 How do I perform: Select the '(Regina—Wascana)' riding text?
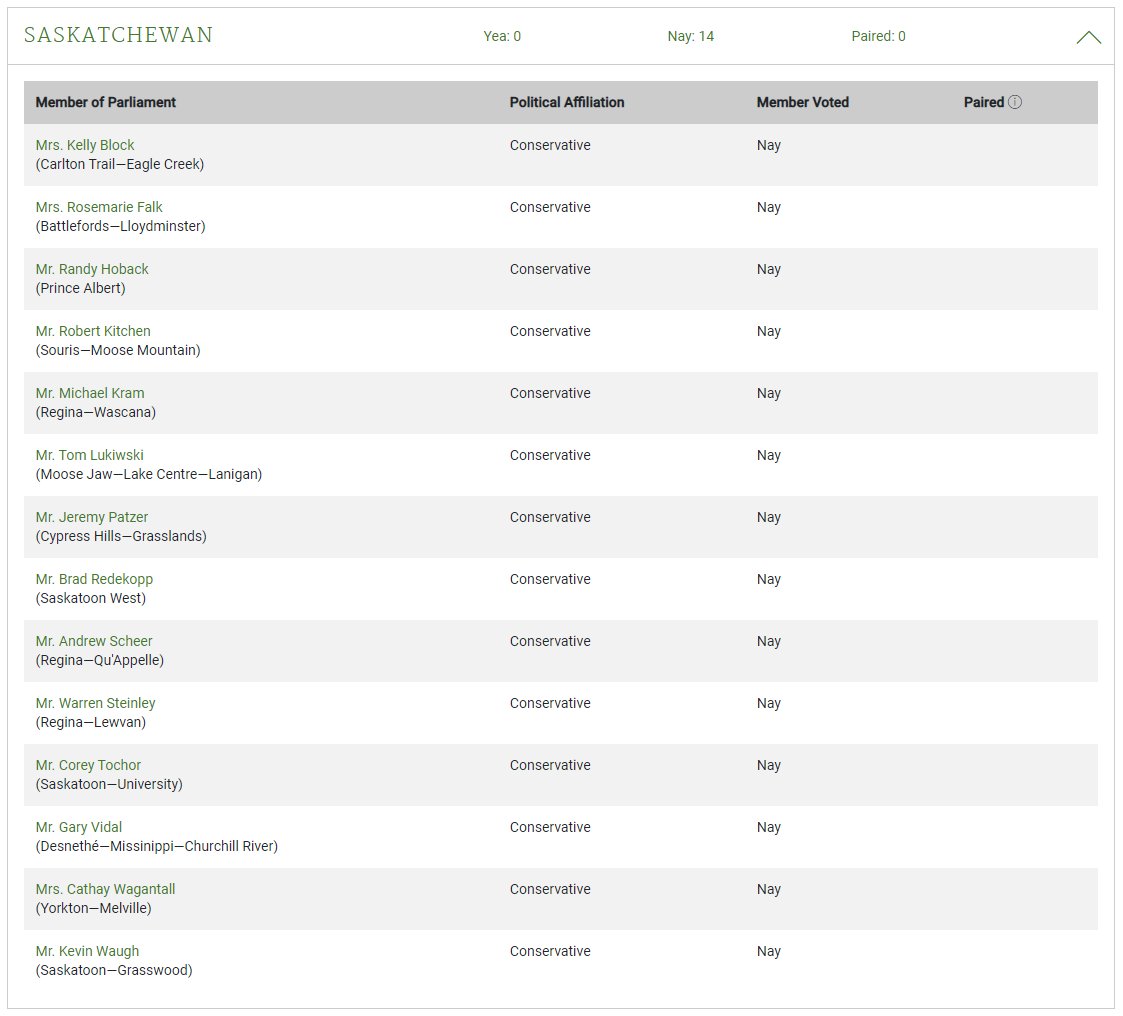(96, 412)
